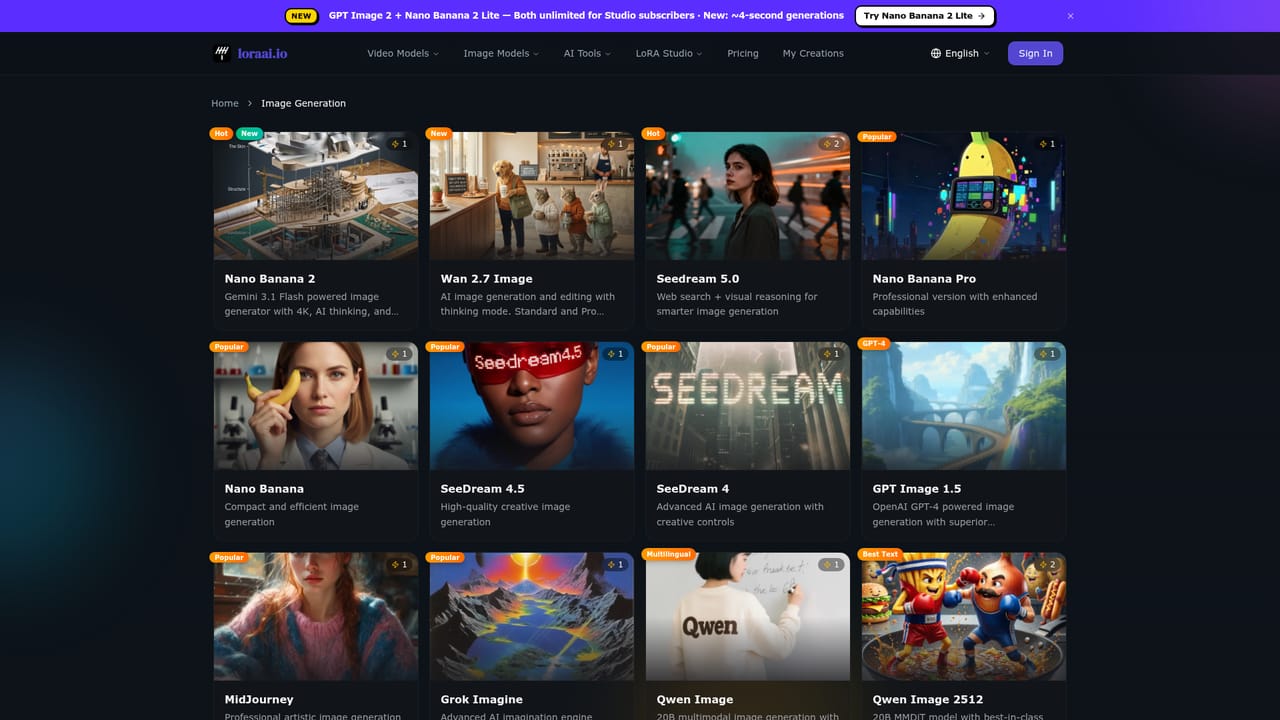Click the breadcrumb chevron separator after Home
Image resolution: width=1280 pixels, height=720 pixels.
pyautogui.click(x=250, y=103)
